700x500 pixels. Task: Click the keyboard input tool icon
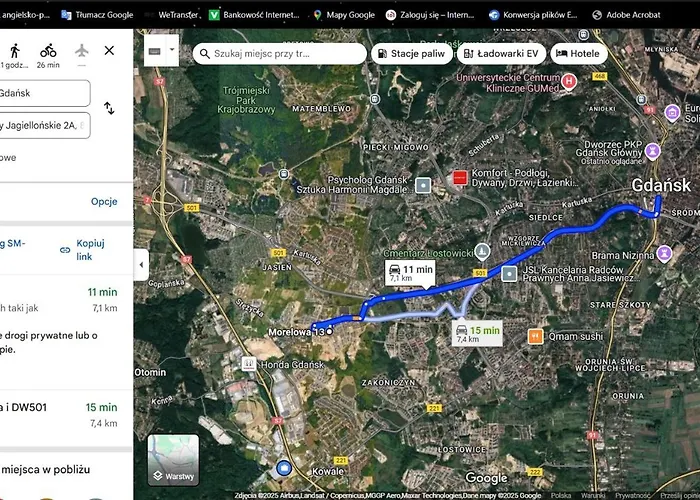pos(154,51)
